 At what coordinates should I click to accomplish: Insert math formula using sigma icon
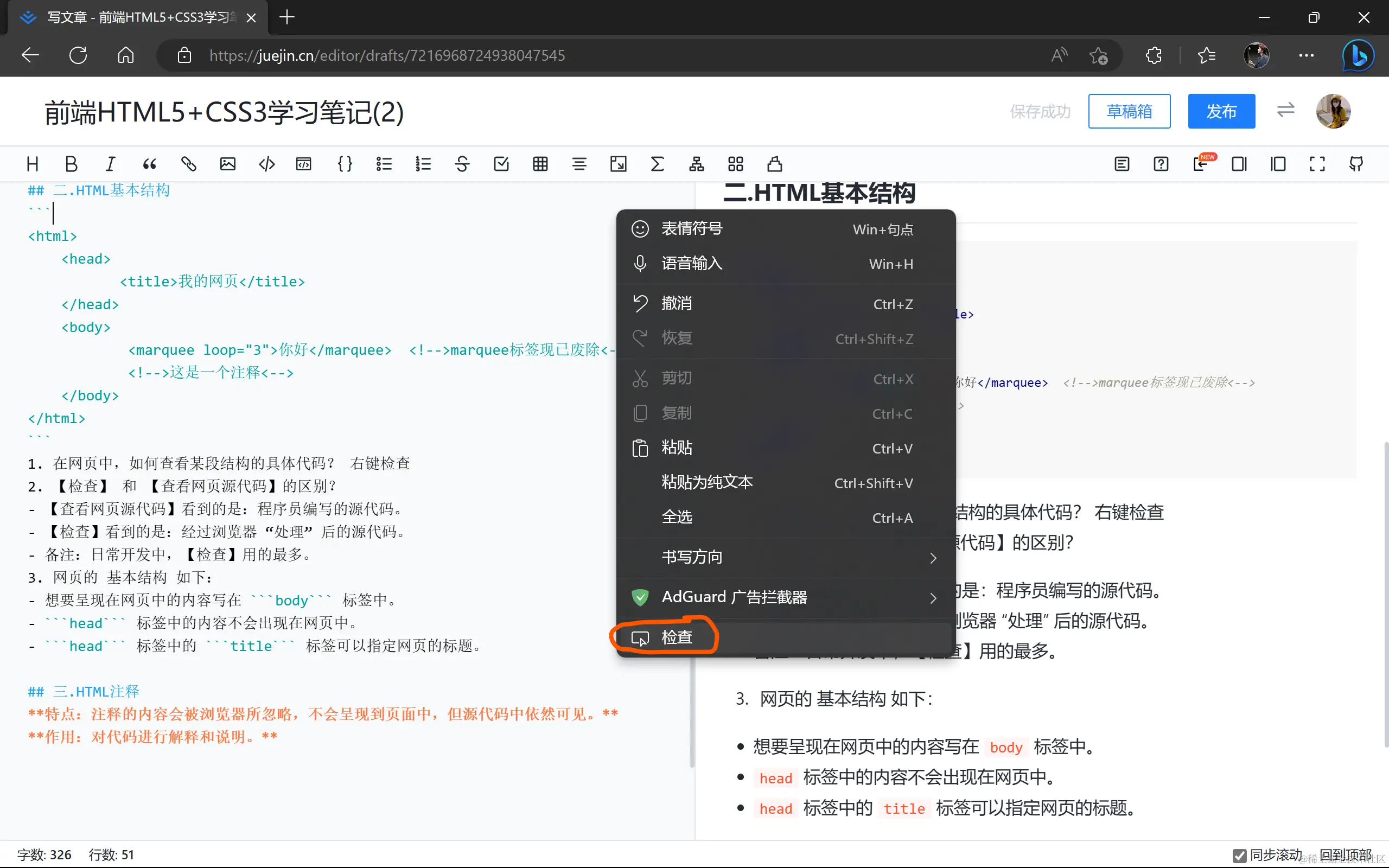click(657, 164)
